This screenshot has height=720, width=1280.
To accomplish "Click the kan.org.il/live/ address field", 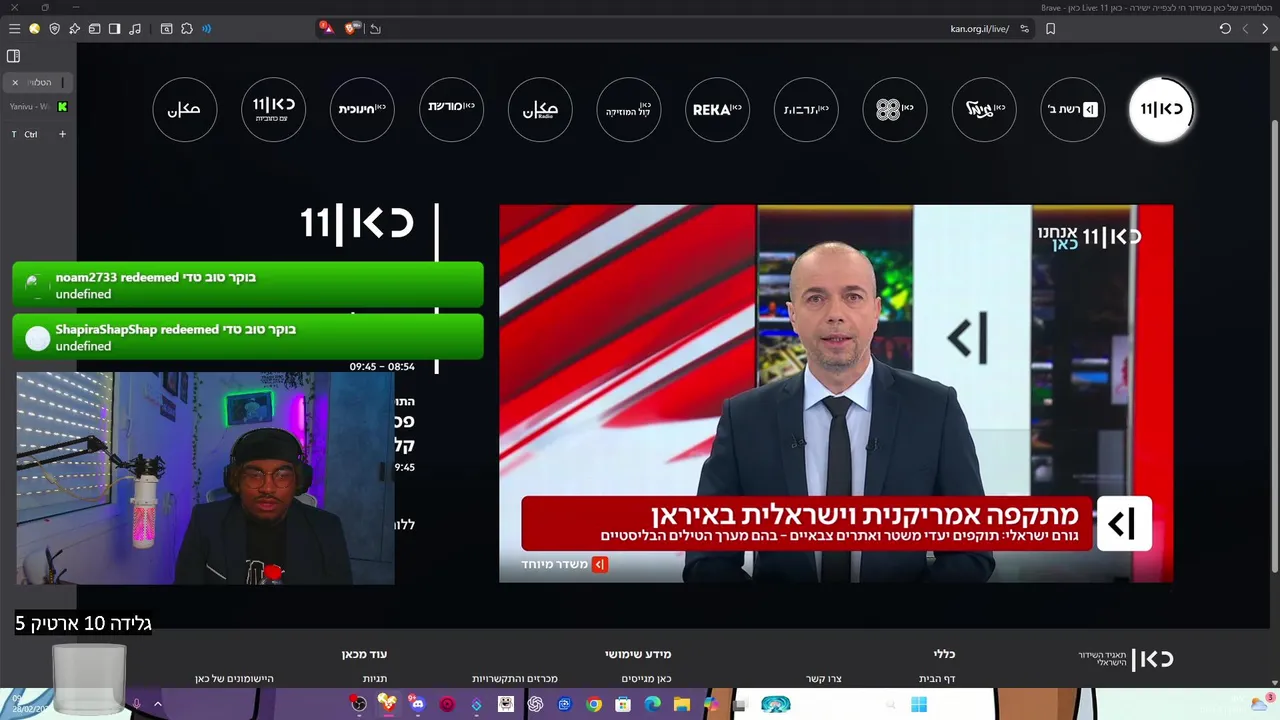I will click(x=979, y=29).
